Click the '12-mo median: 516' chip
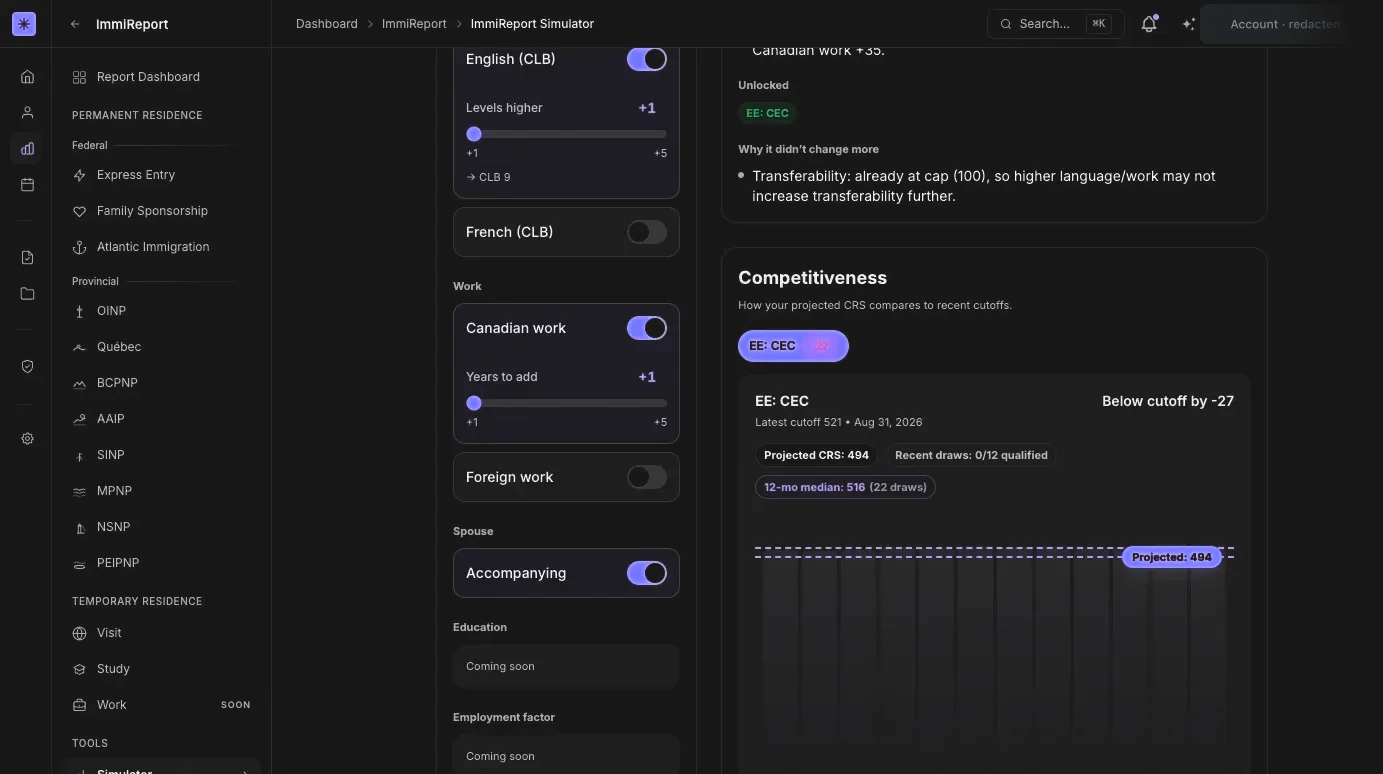The width and height of the screenshot is (1383, 774). click(845, 487)
